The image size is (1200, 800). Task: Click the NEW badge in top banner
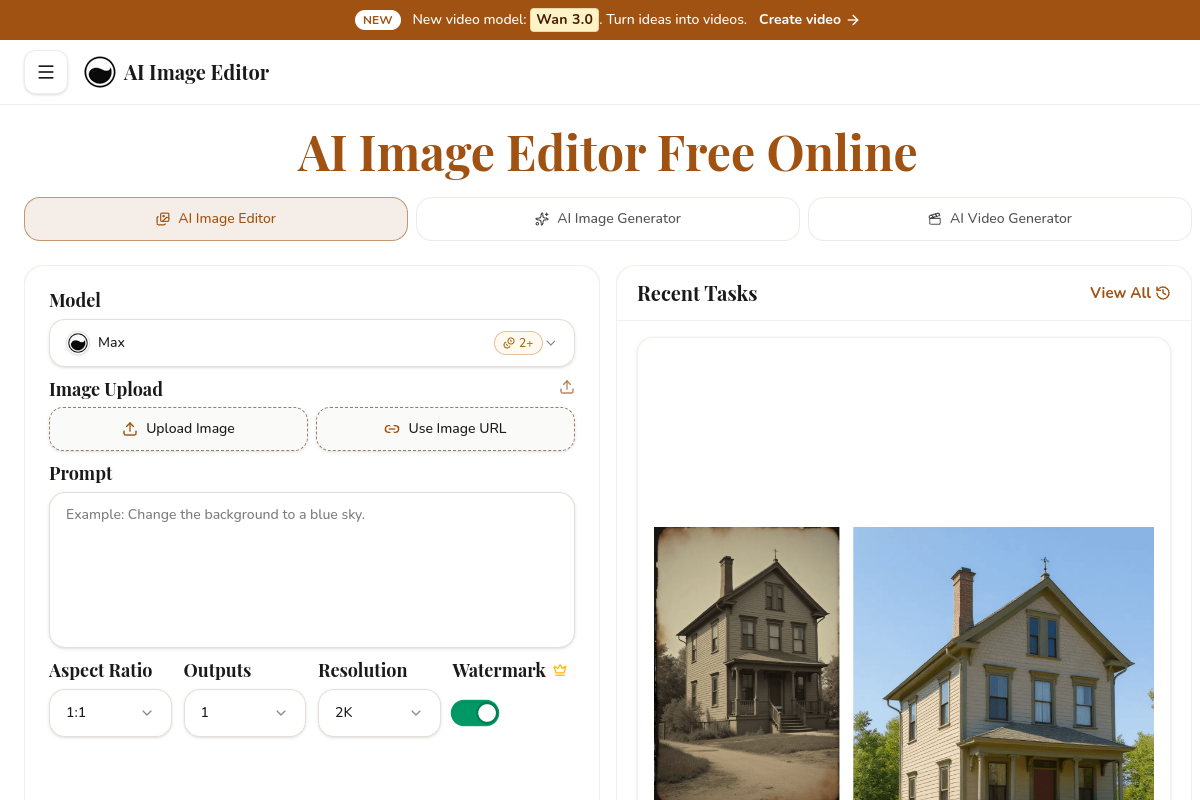pos(378,20)
